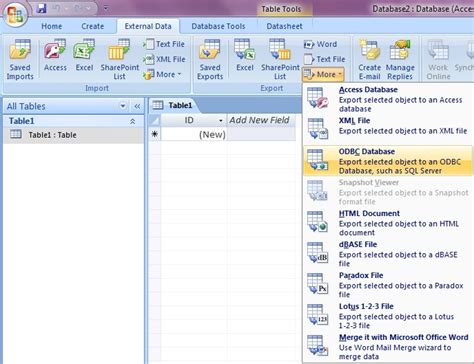Choose Lotus 1-2-3 File export option

pos(388,316)
